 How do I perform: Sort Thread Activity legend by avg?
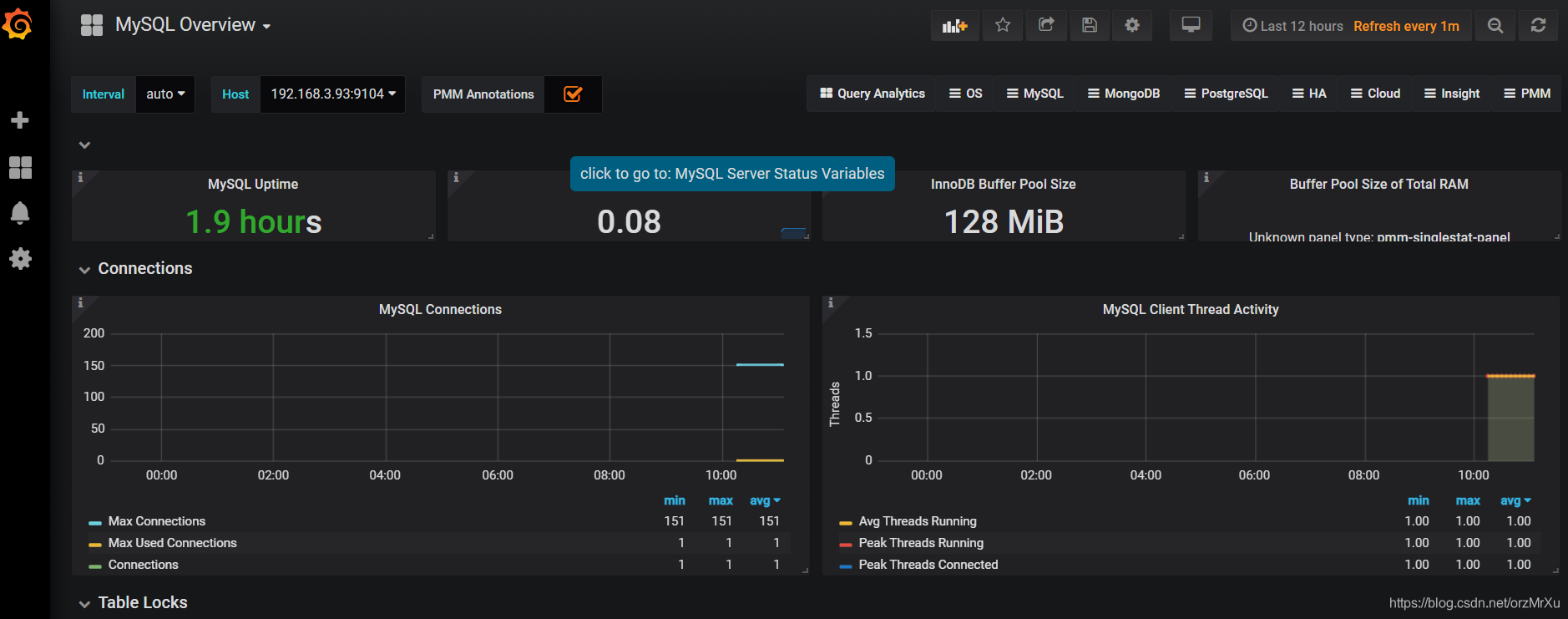click(1515, 500)
